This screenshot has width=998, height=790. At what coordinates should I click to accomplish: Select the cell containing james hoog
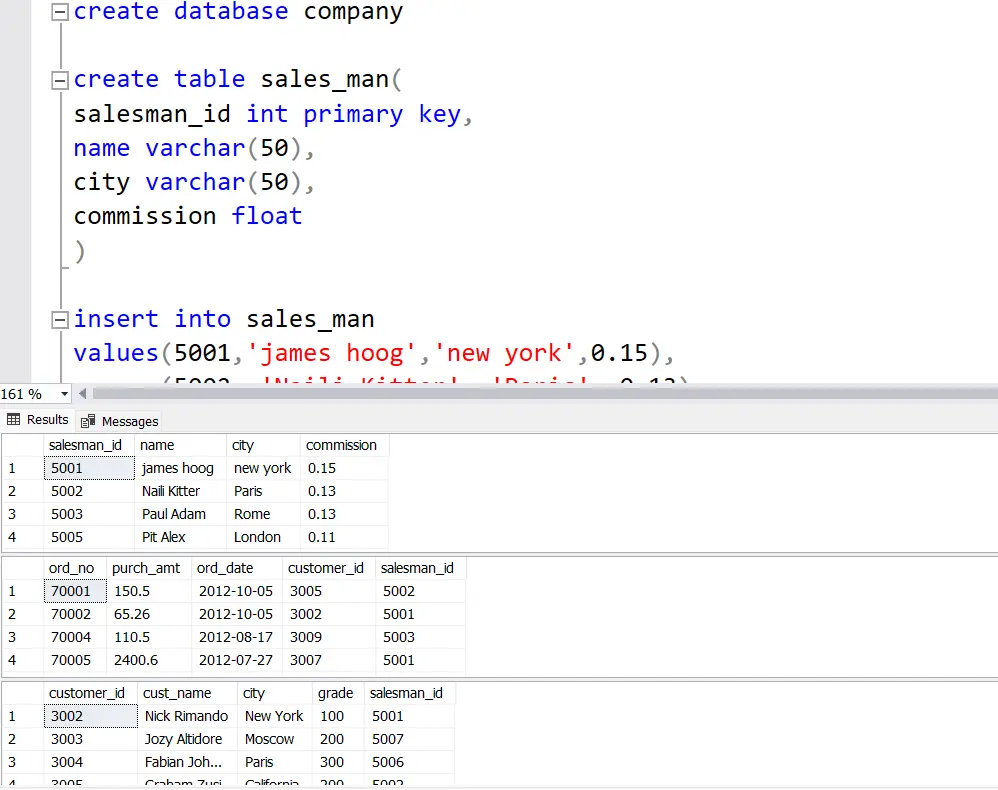[x=178, y=467]
